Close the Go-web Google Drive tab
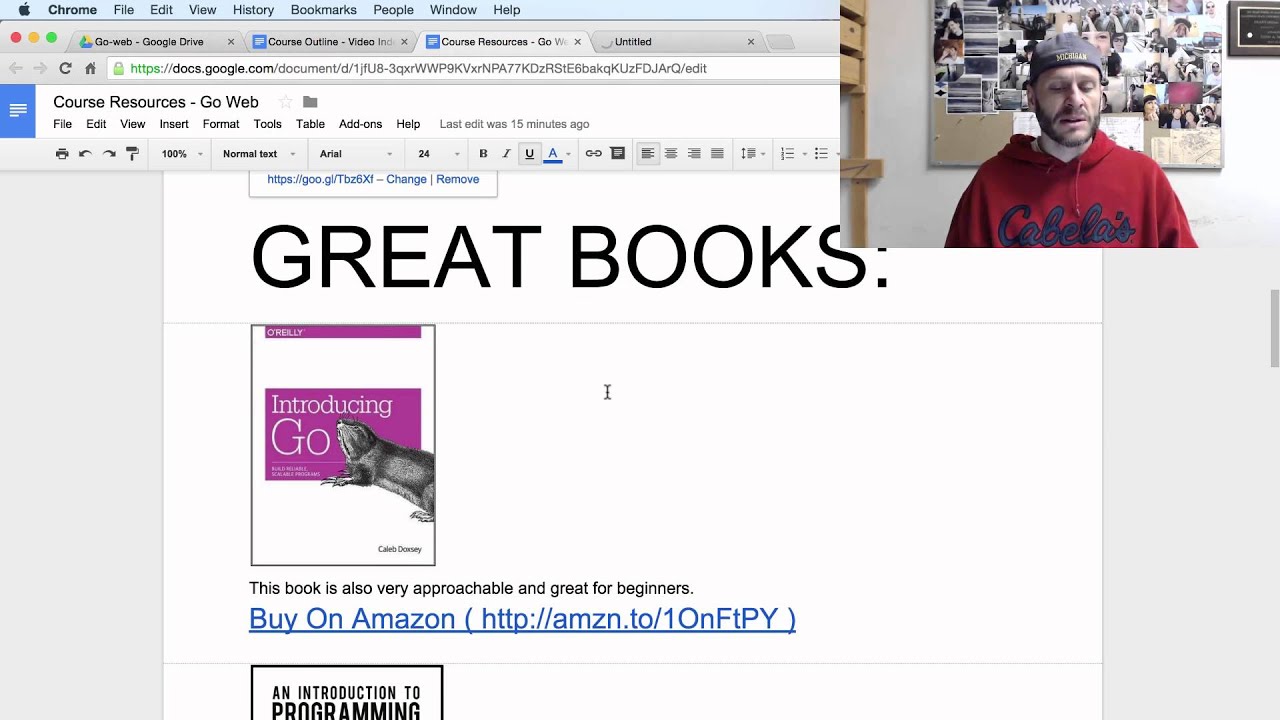Image resolution: width=1280 pixels, height=720 pixels. click(231, 42)
